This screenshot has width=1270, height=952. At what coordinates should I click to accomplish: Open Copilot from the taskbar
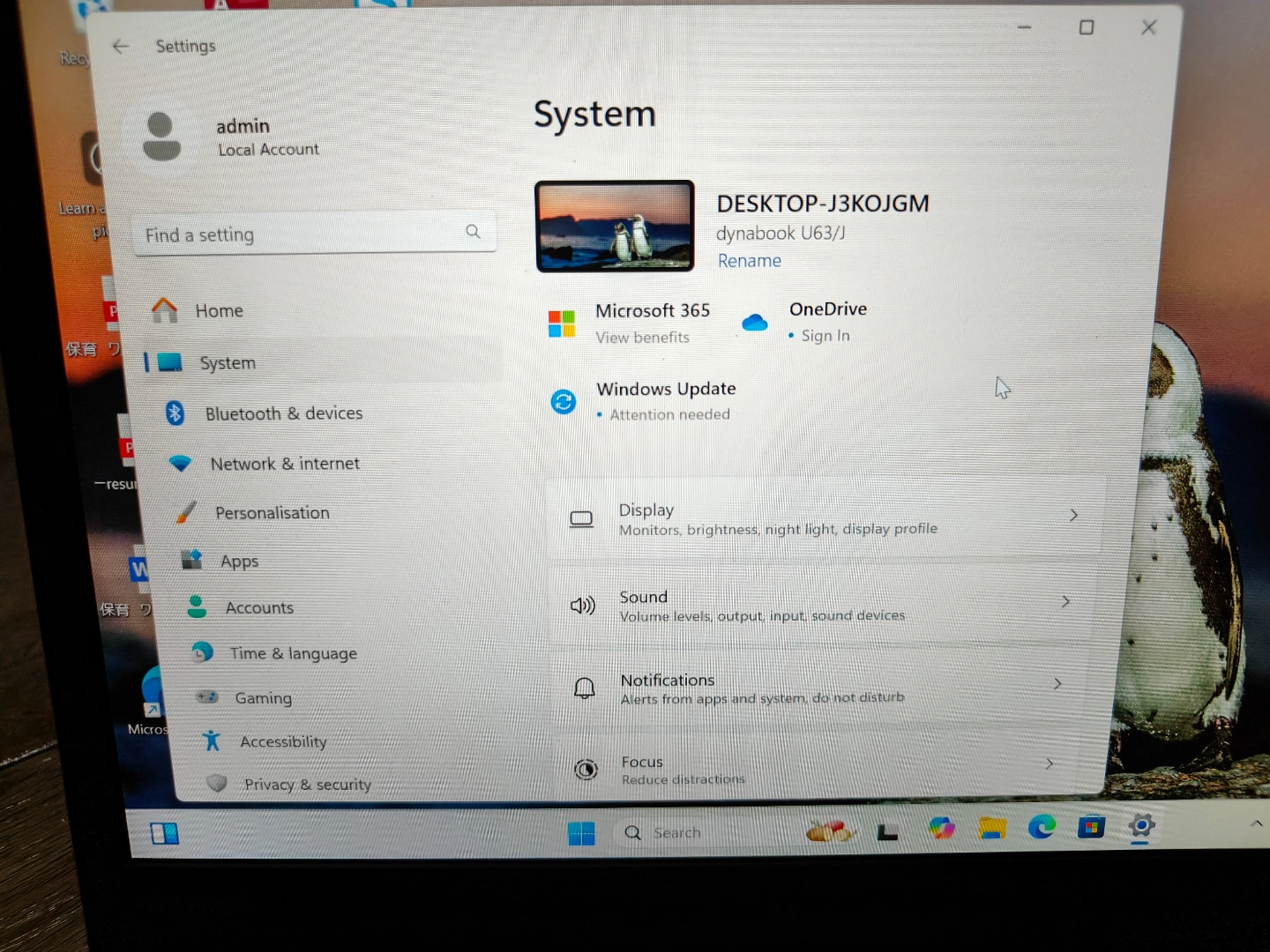pos(942,829)
